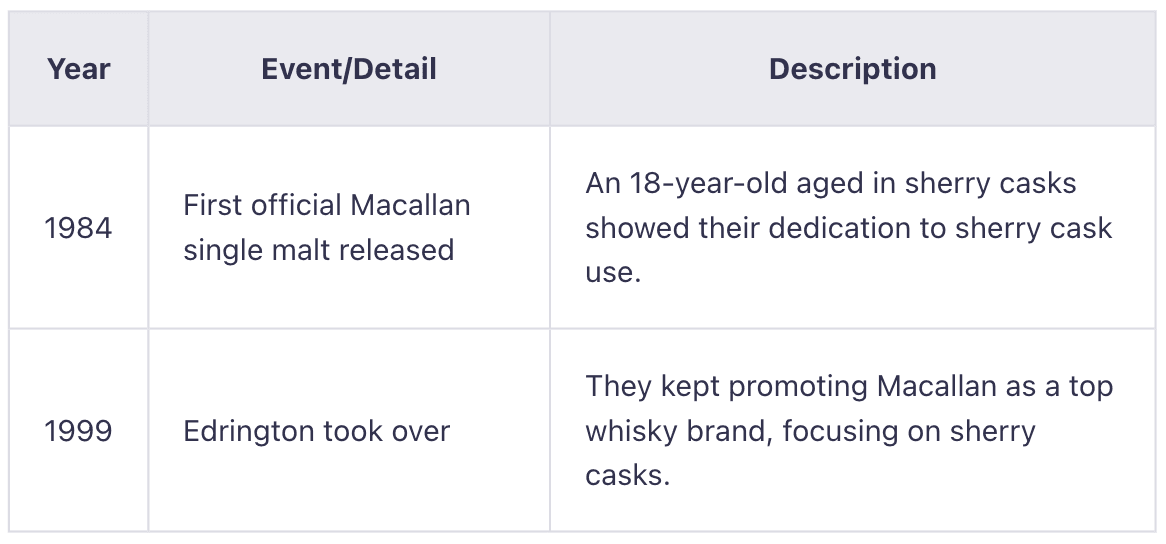Select the 1984 year cell
1166x544 pixels.
pyautogui.click(x=79, y=228)
